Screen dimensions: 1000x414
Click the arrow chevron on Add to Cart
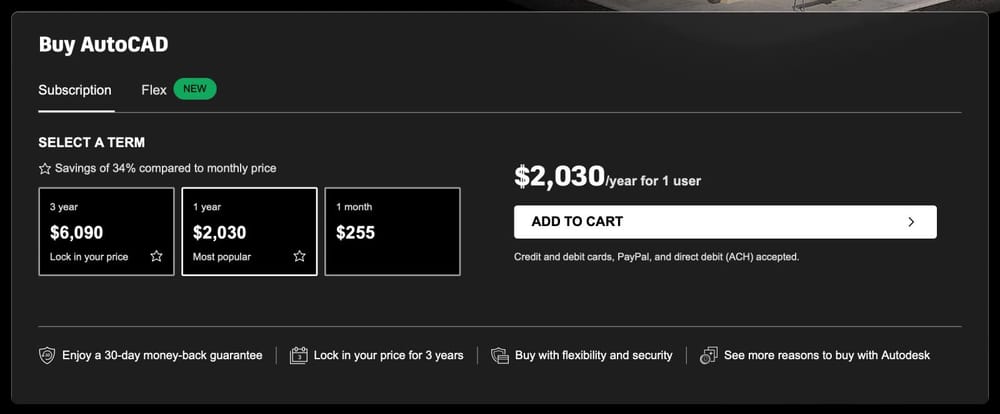911,222
